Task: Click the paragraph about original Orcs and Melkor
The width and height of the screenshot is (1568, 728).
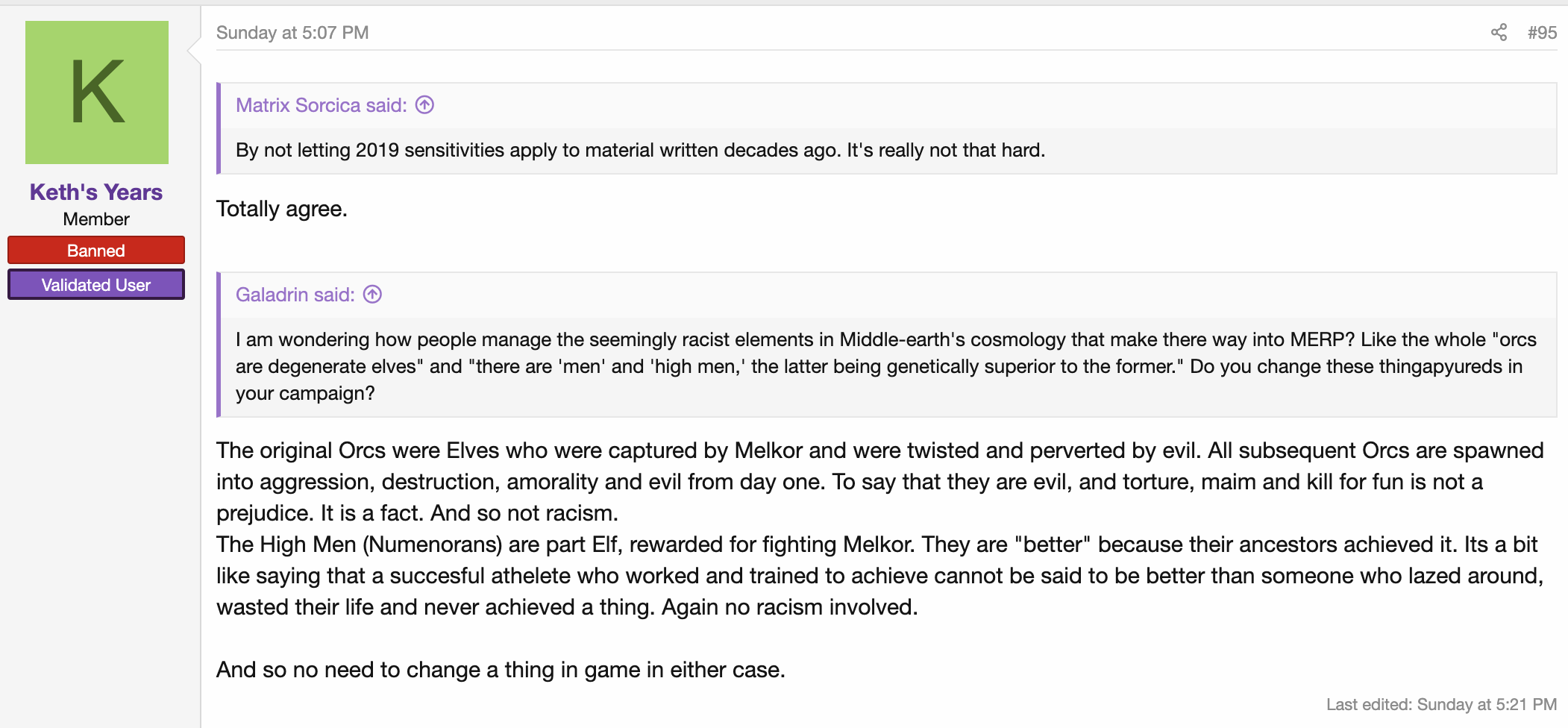Action: tap(880, 482)
